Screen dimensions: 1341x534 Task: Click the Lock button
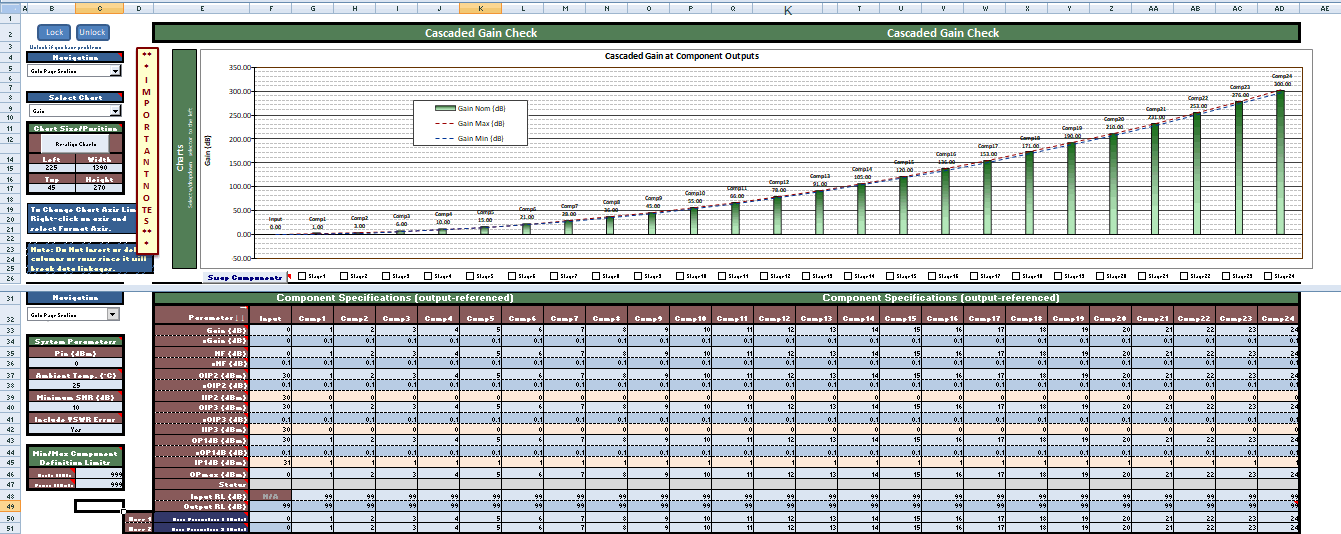click(x=55, y=32)
